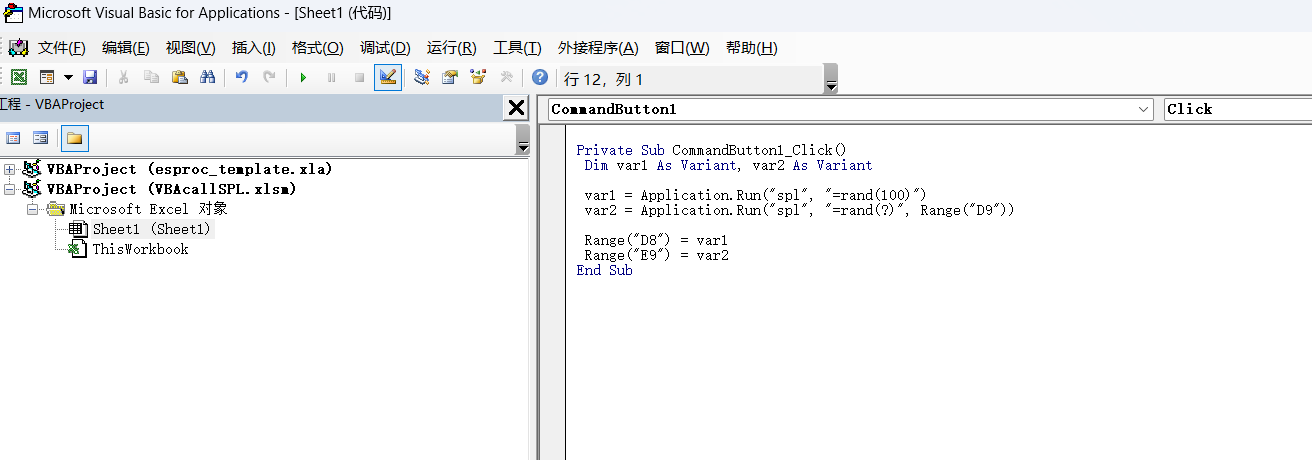
Task: Select Sheet1 (Sheet1) in project tree
Action: coord(152,229)
